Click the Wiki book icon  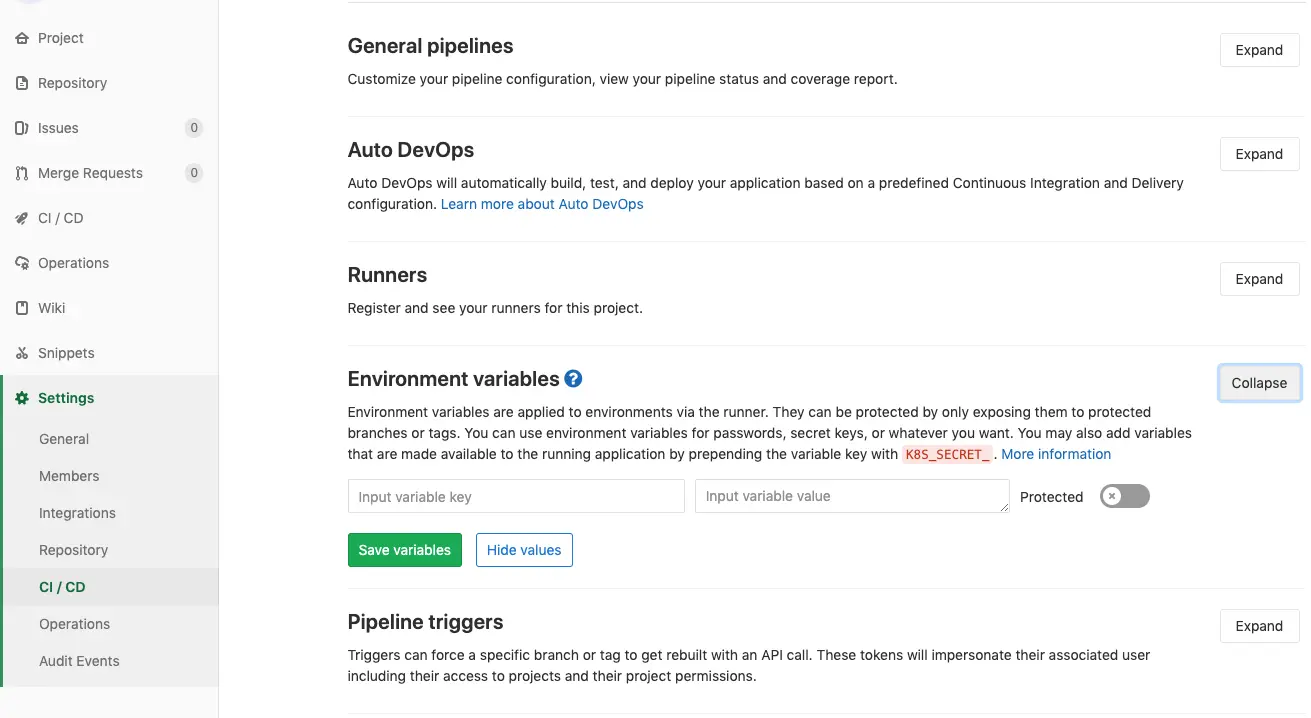click(22, 308)
